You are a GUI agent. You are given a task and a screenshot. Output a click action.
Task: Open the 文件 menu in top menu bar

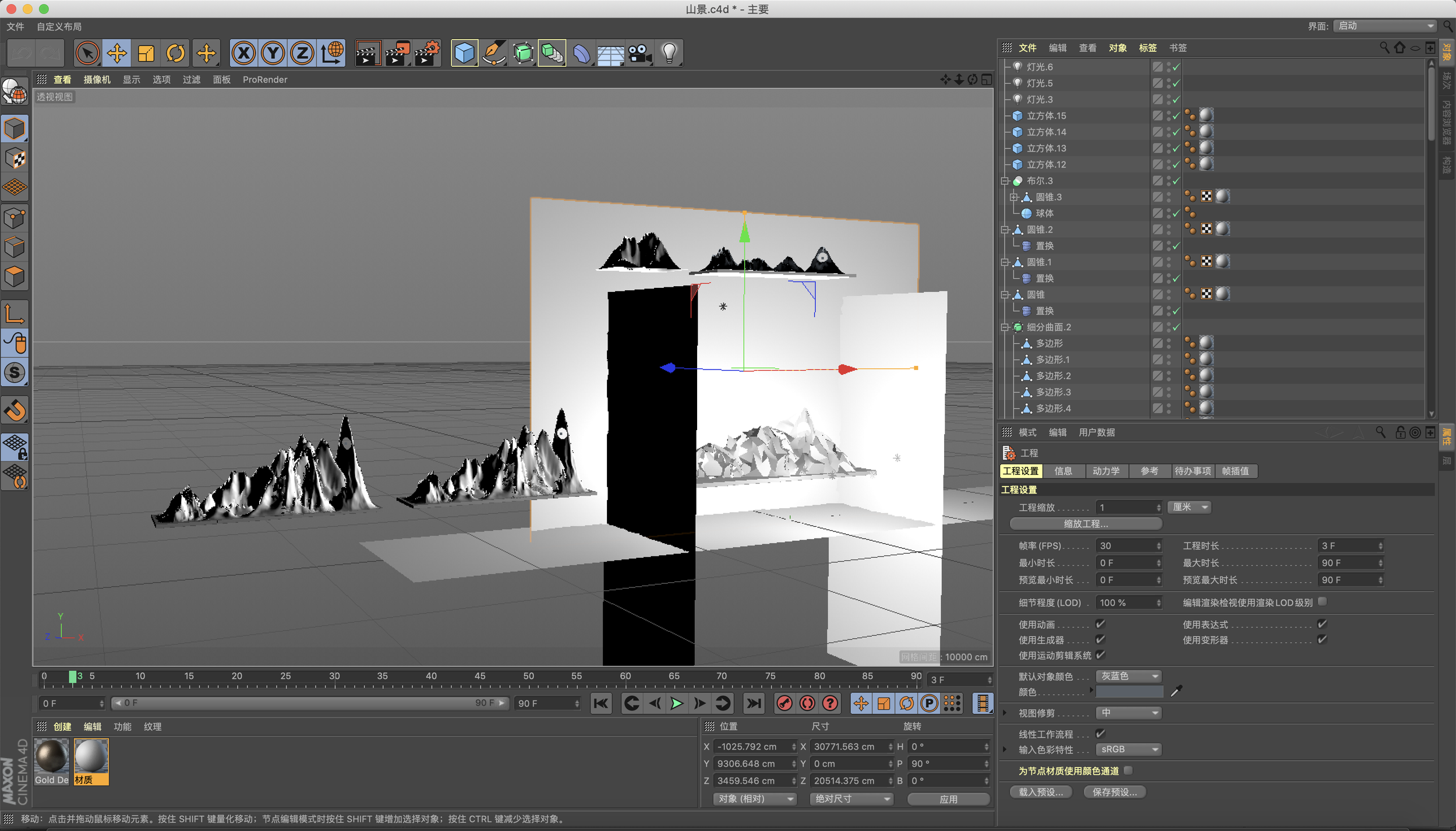point(15,27)
